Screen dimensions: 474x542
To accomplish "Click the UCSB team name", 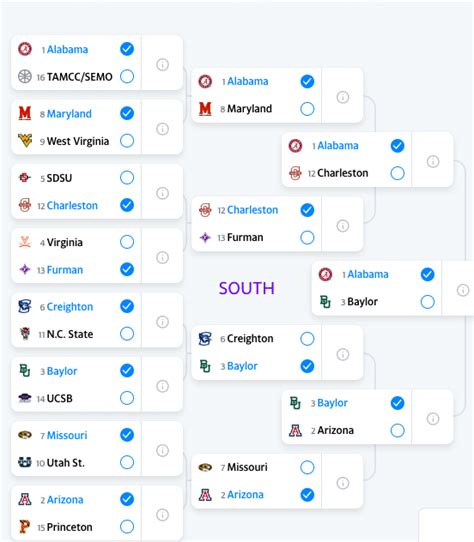I will click(59, 398).
